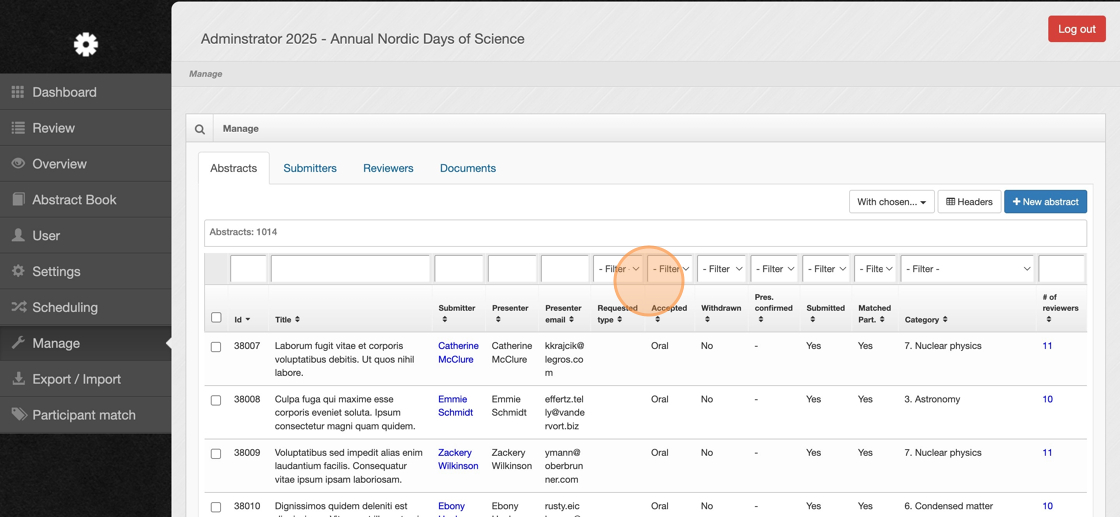Open Scheduling via its shuffle icon
The width and height of the screenshot is (1120, 517).
pos(18,307)
